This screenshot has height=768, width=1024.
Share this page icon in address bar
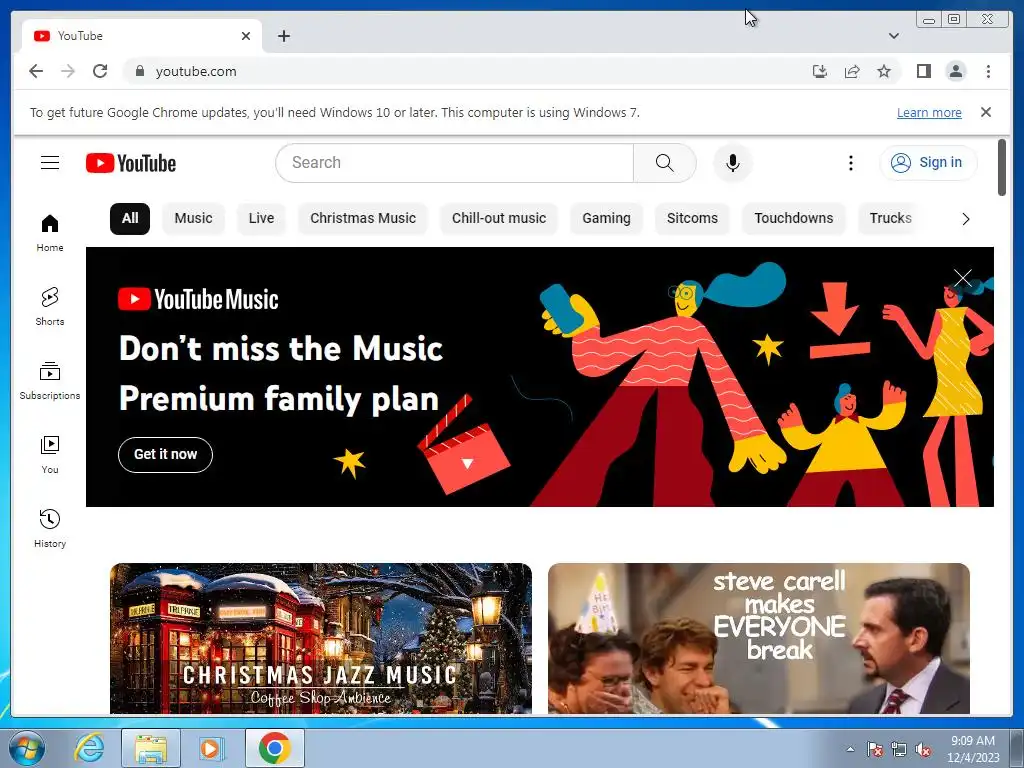pos(852,71)
